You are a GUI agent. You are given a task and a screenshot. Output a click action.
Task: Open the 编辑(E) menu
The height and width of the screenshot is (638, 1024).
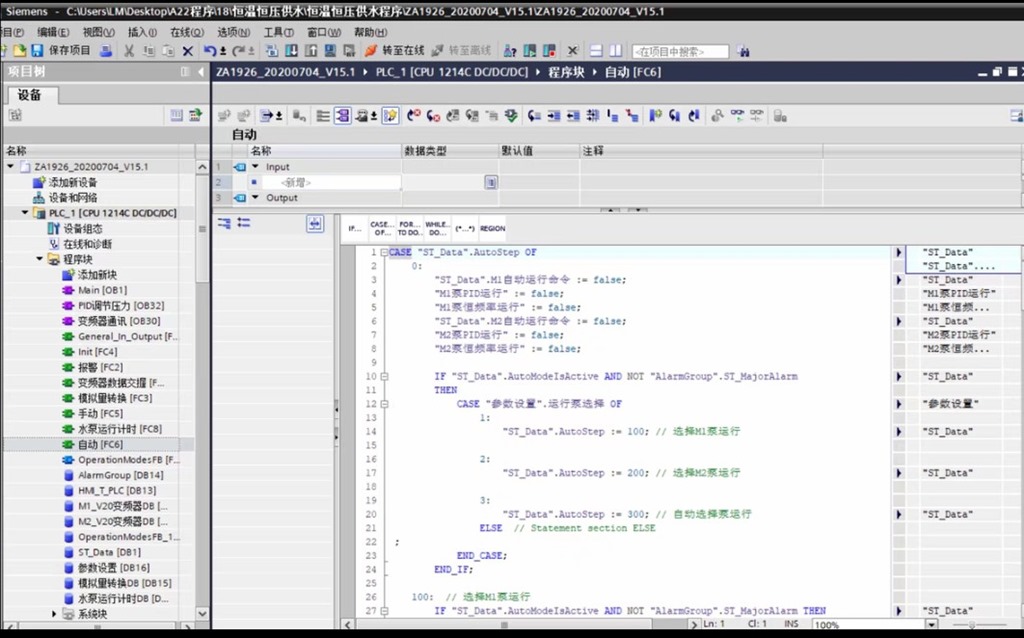pos(53,32)
